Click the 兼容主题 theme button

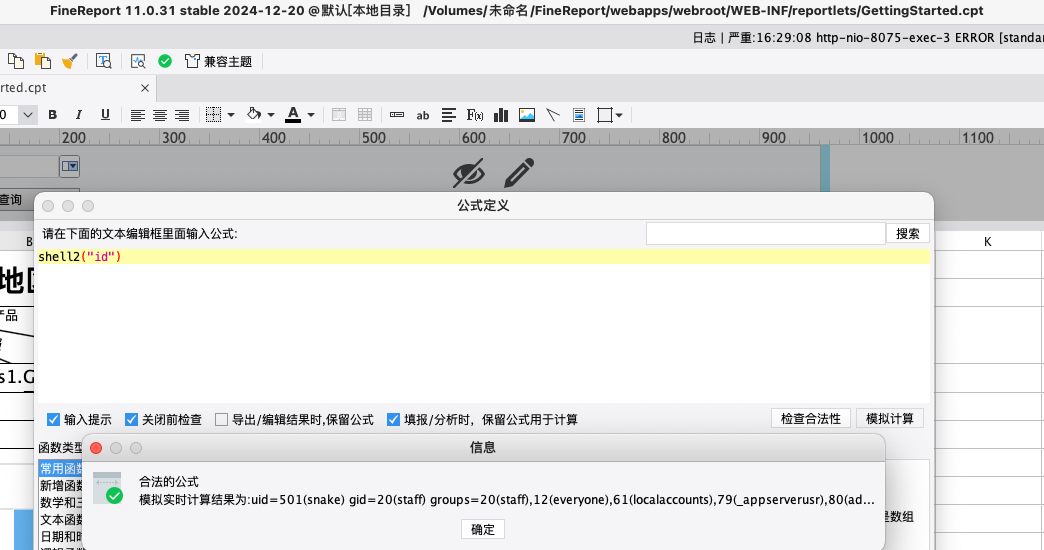pyautogui.click(x=218, y=61)
